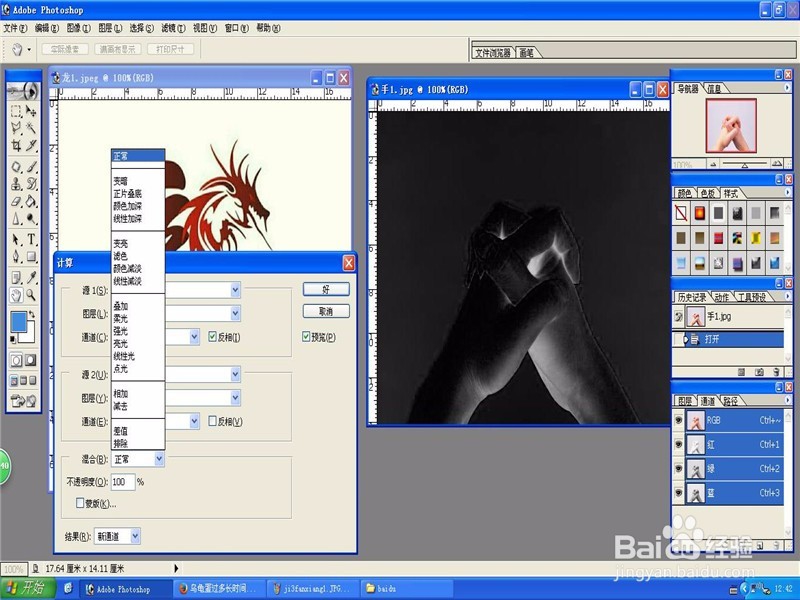The width and height of the screenshot is (800, 600).
Task: Switch to the 动作 tab
Action: [x=721, y=297]
